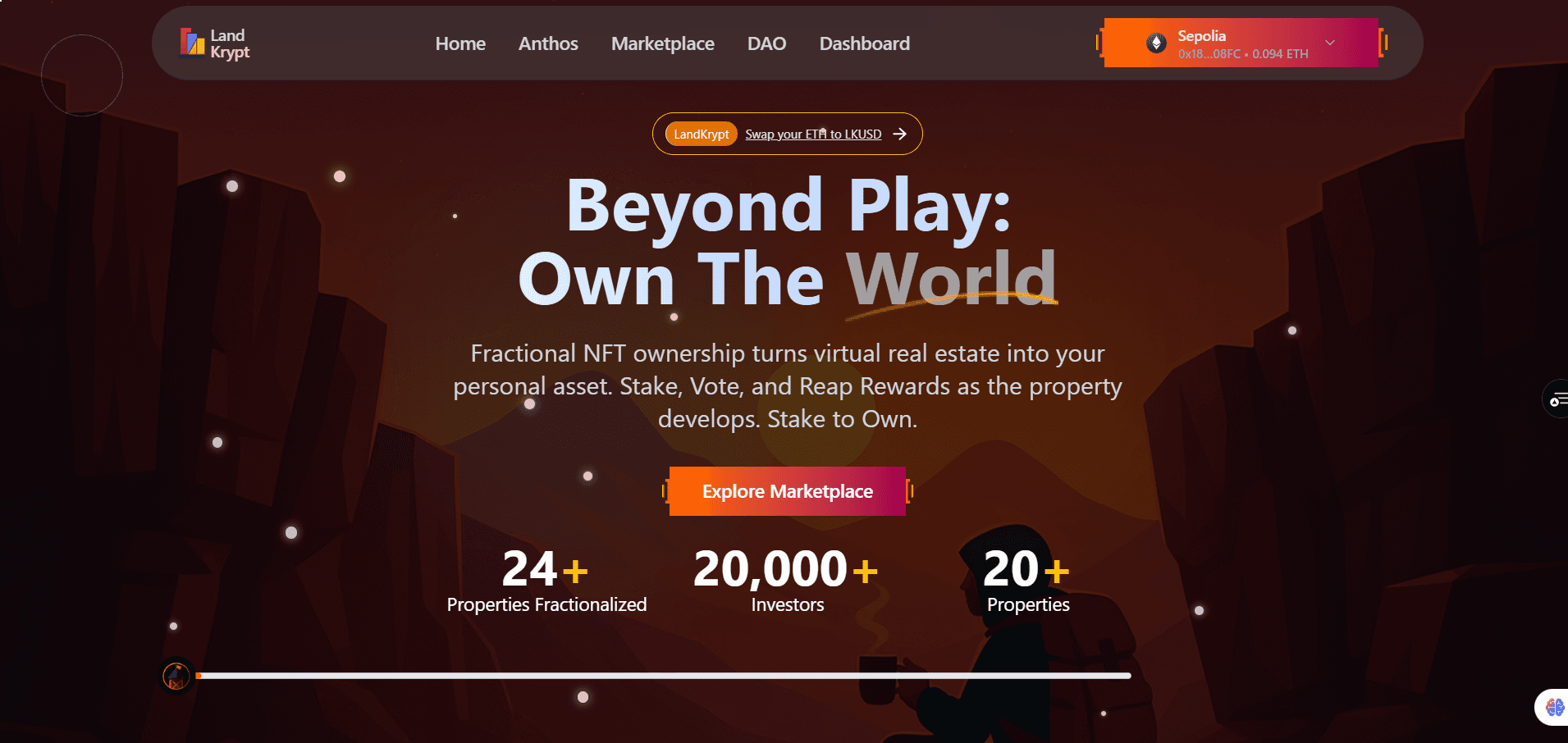Open the Marketplace nav item

click(x=662, y=44)
